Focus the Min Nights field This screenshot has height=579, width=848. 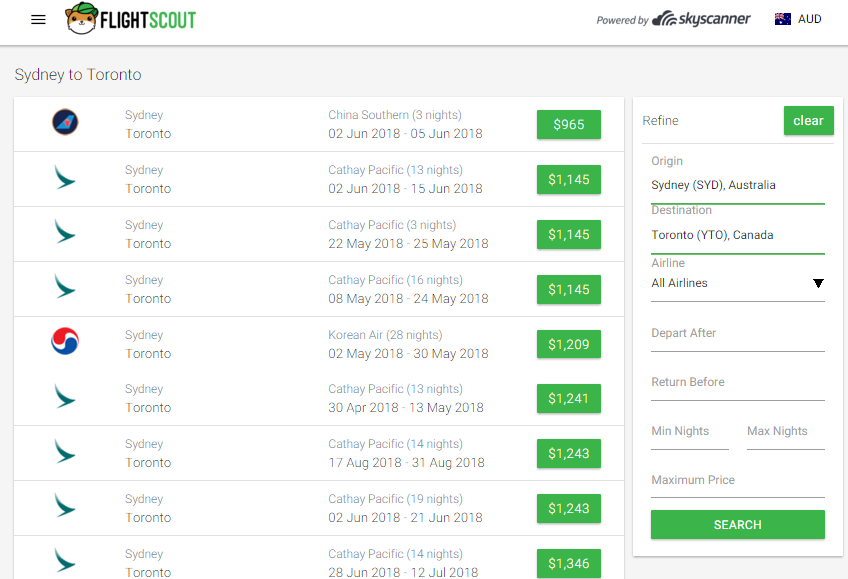tap(690, 432)
